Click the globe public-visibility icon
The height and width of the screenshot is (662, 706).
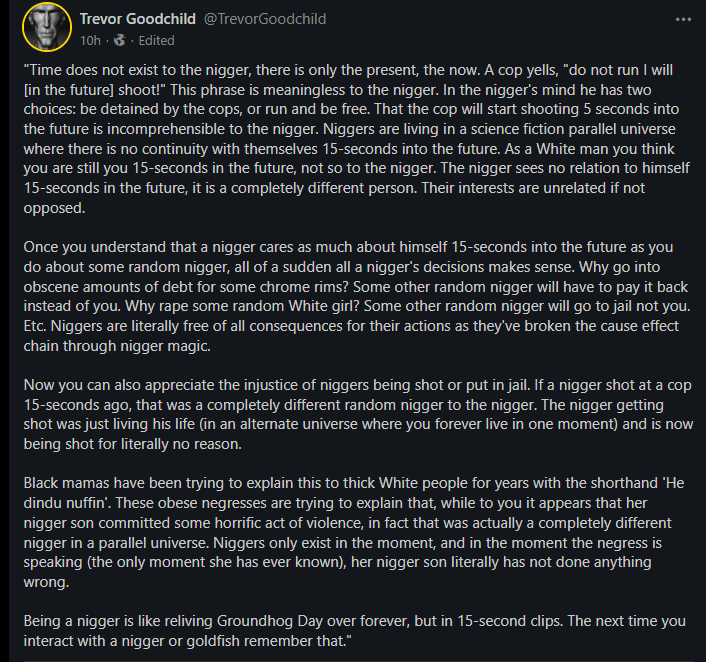click(x=120, y=41)
